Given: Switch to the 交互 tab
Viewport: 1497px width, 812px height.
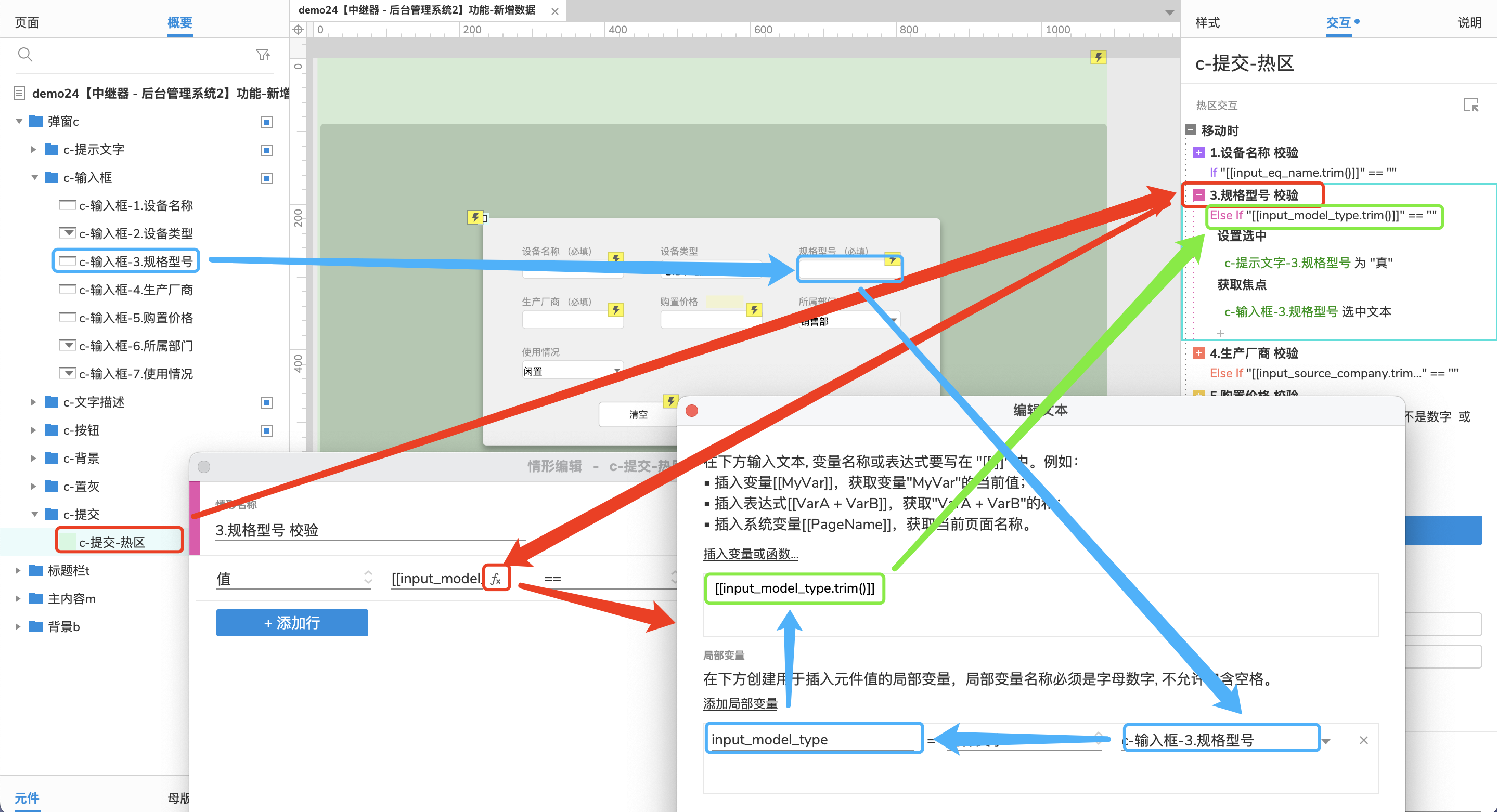Looking at the screenshot, I should click(x=1338, y=23).
